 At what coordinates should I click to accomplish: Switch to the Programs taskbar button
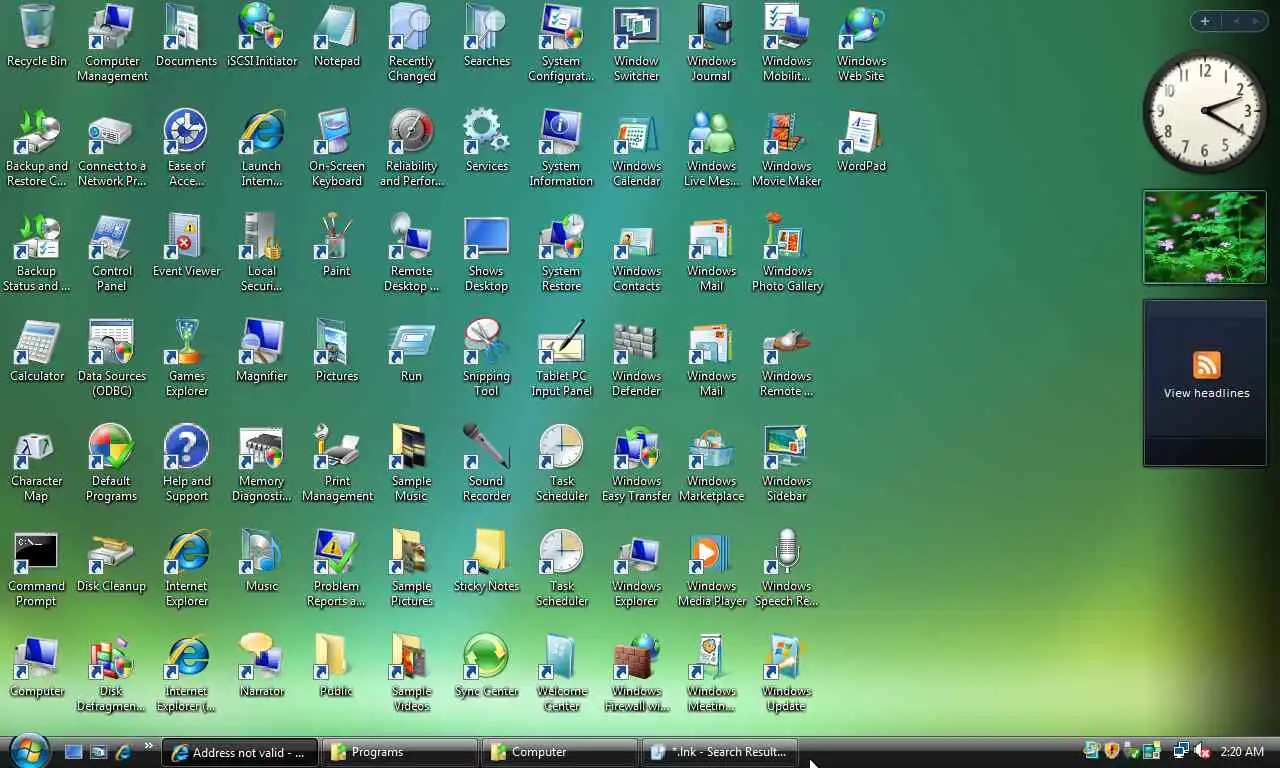(x=400, y=752)
